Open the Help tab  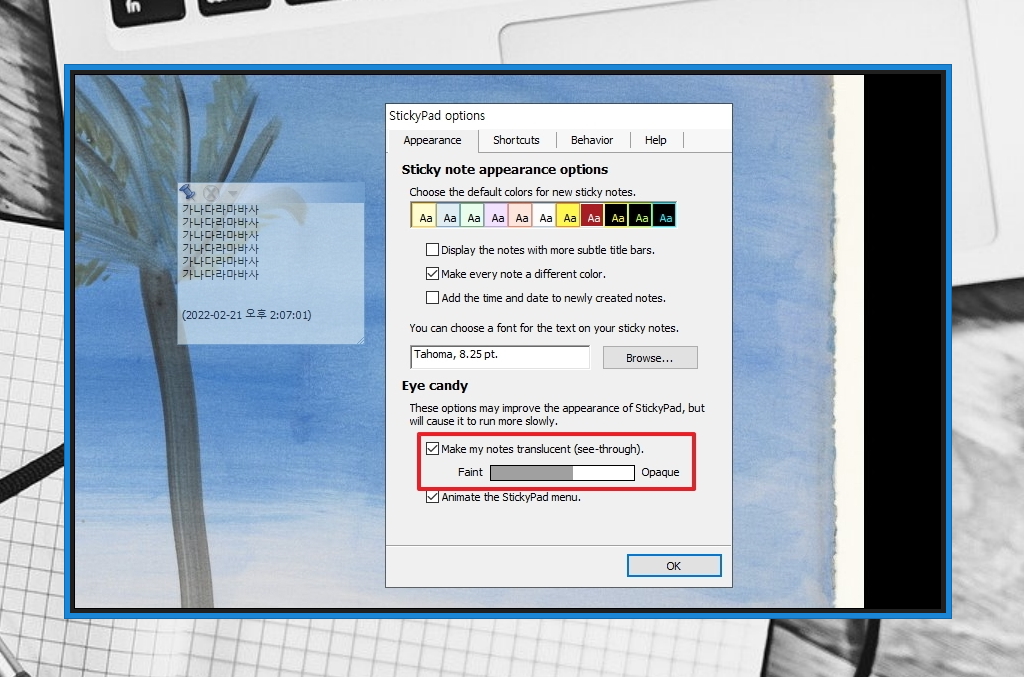(x=656, y=140)
